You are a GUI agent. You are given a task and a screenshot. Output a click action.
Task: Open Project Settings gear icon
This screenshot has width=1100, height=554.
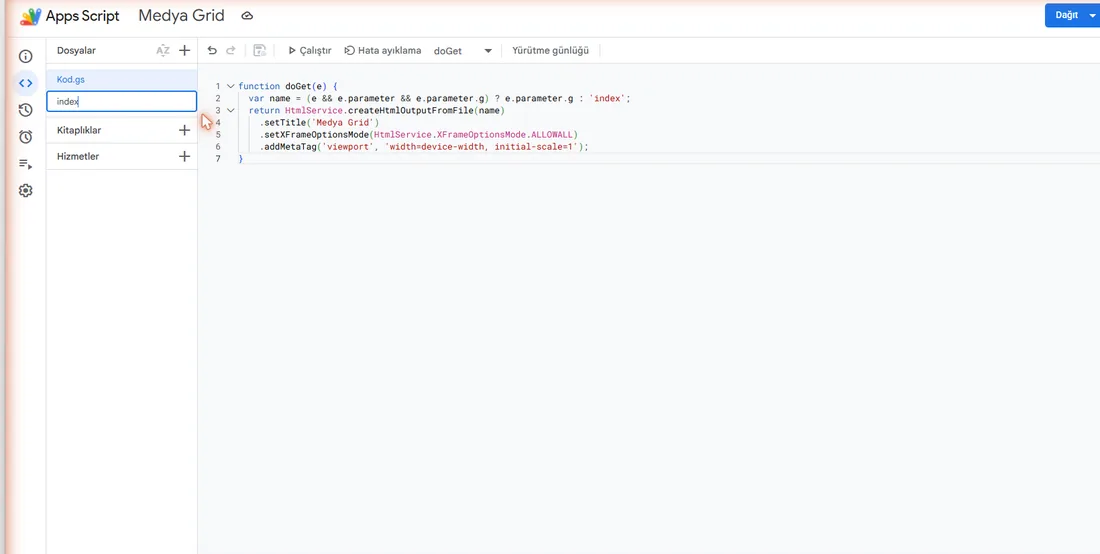click(x=25, y=190)
